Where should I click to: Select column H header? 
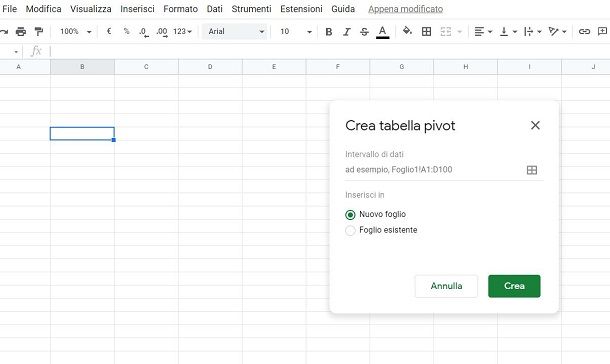pos(466,67)
